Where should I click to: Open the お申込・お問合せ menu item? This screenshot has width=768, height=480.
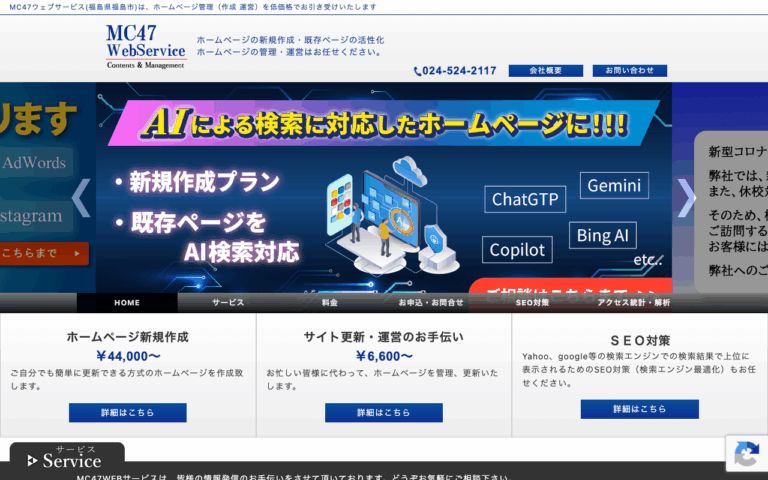(x=431, y=303)
